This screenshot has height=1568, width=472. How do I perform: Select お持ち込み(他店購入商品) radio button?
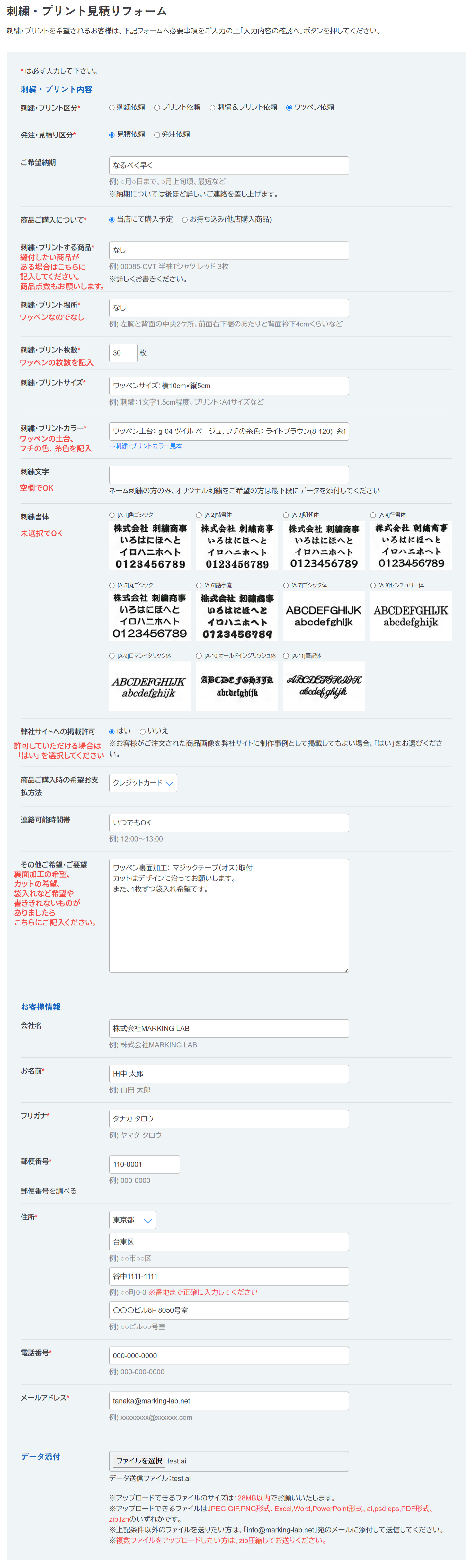[x=184, y=220]
